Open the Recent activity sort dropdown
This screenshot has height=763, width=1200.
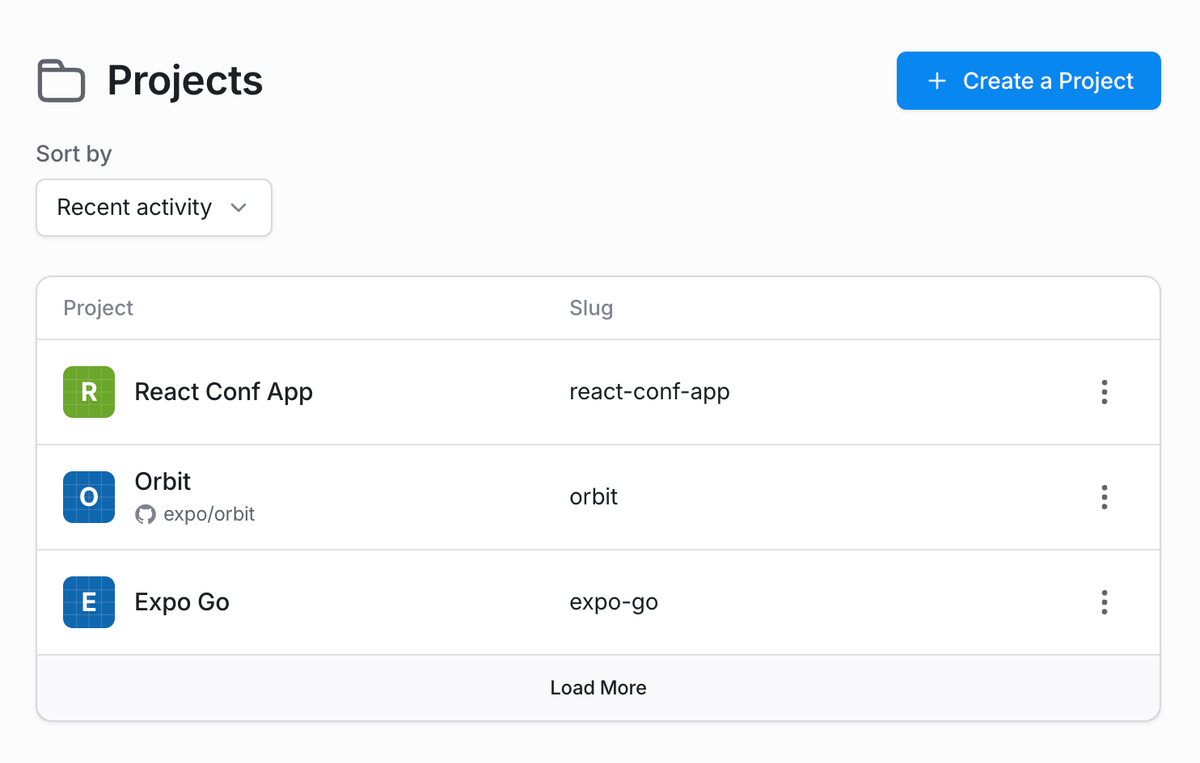tap(153, 207)
